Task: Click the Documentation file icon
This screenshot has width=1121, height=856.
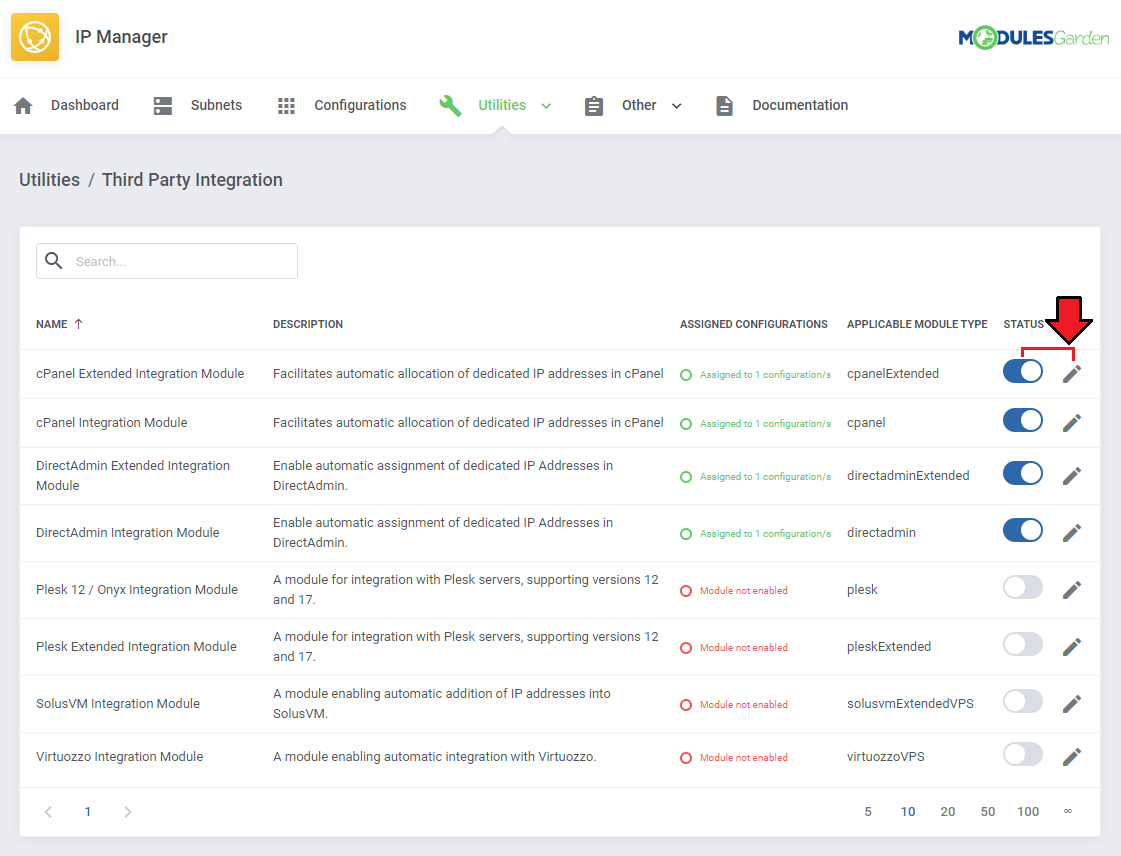Action: [724, 106]
